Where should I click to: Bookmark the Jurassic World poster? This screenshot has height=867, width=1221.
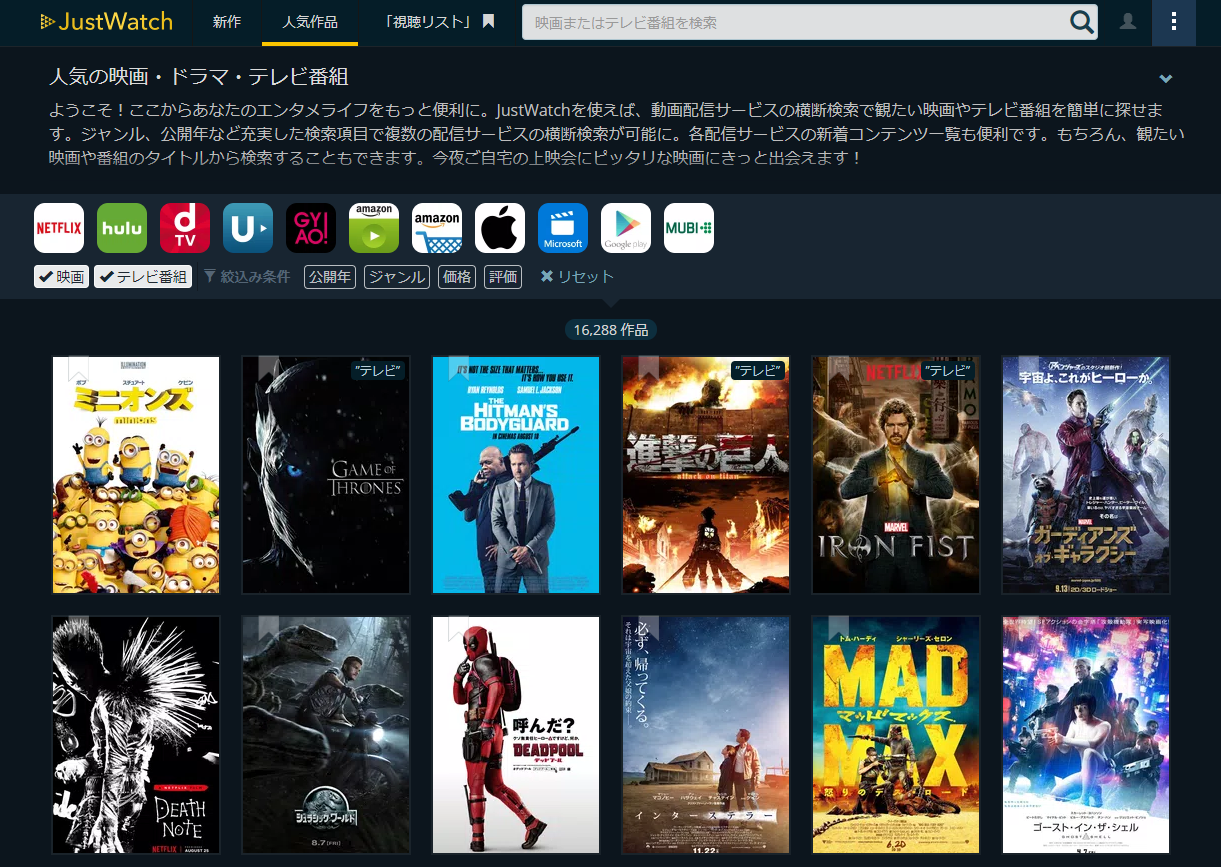coord(269,629)
